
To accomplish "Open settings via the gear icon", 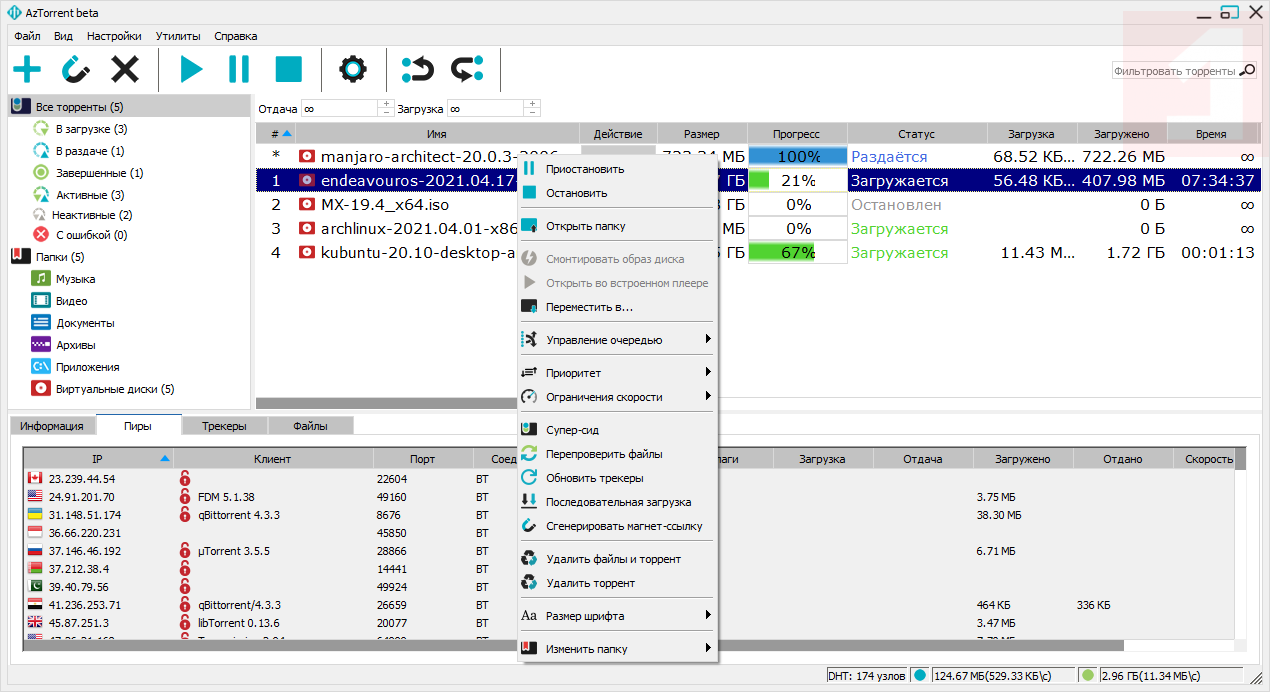I will (x=352, y=69).
